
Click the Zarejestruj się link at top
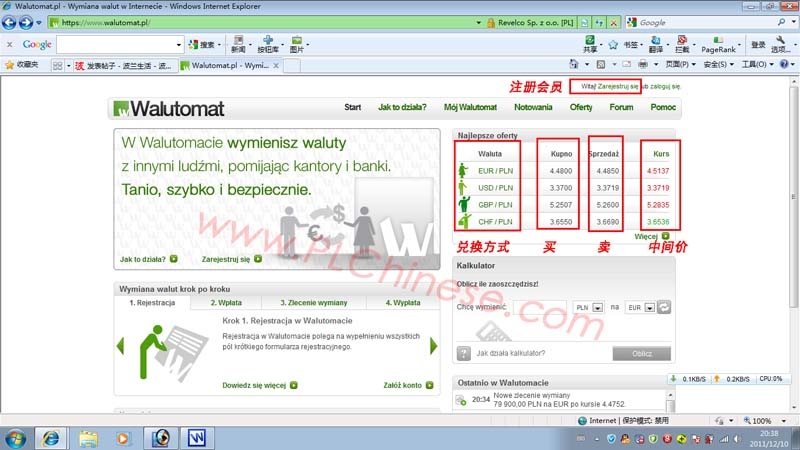point(618,86)
